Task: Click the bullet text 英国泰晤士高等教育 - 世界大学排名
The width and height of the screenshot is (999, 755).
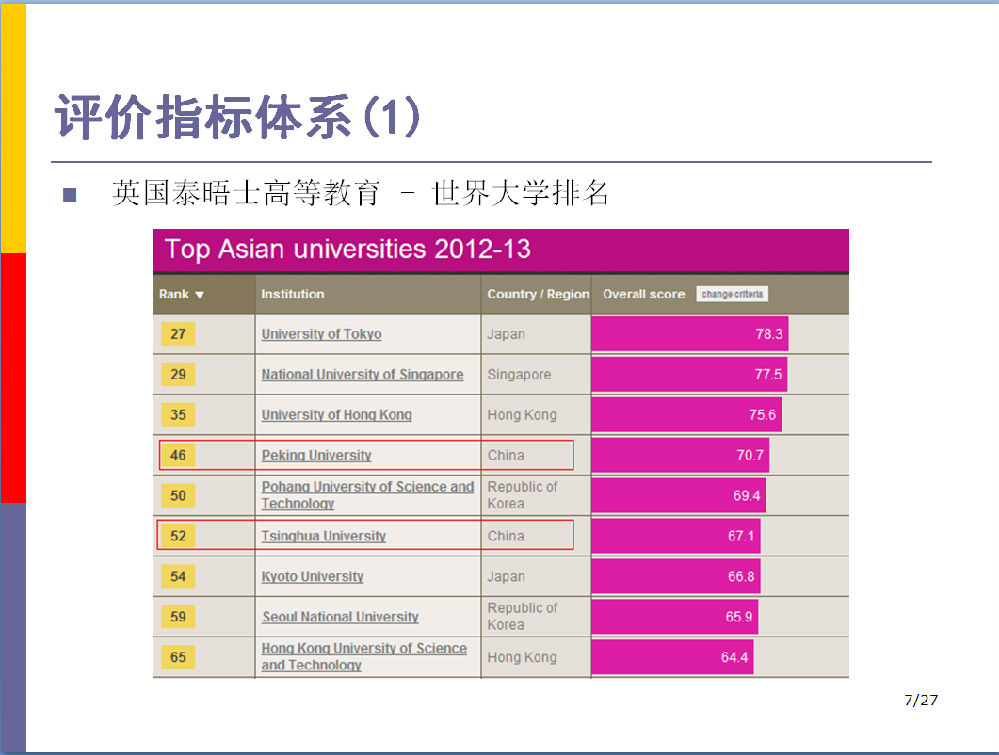Action: 360,192
